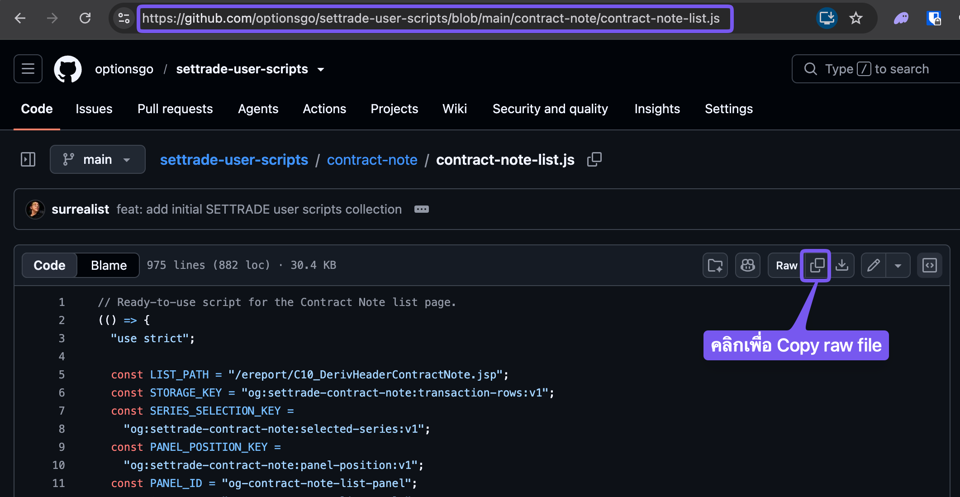Copy raw file contents

pyautogui.click(x=817, y=265)
